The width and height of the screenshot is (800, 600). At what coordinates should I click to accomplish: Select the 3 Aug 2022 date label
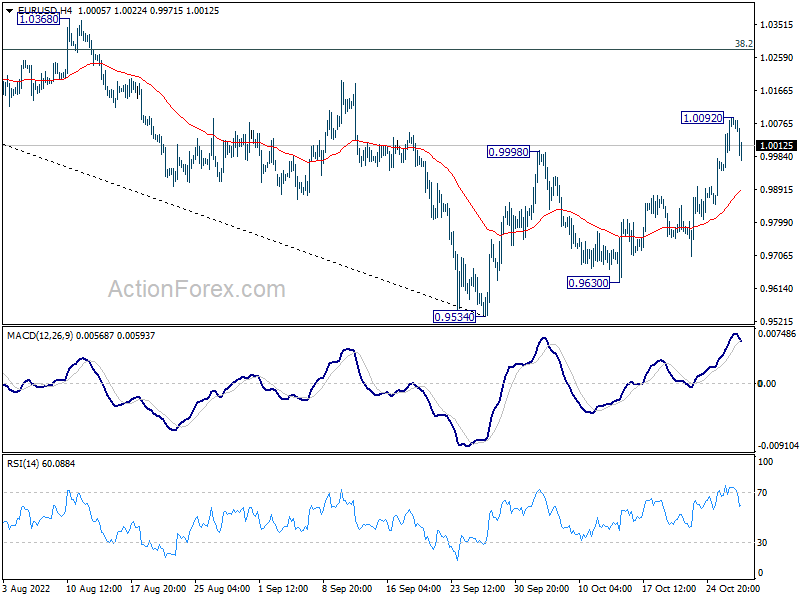click(27, 589)
